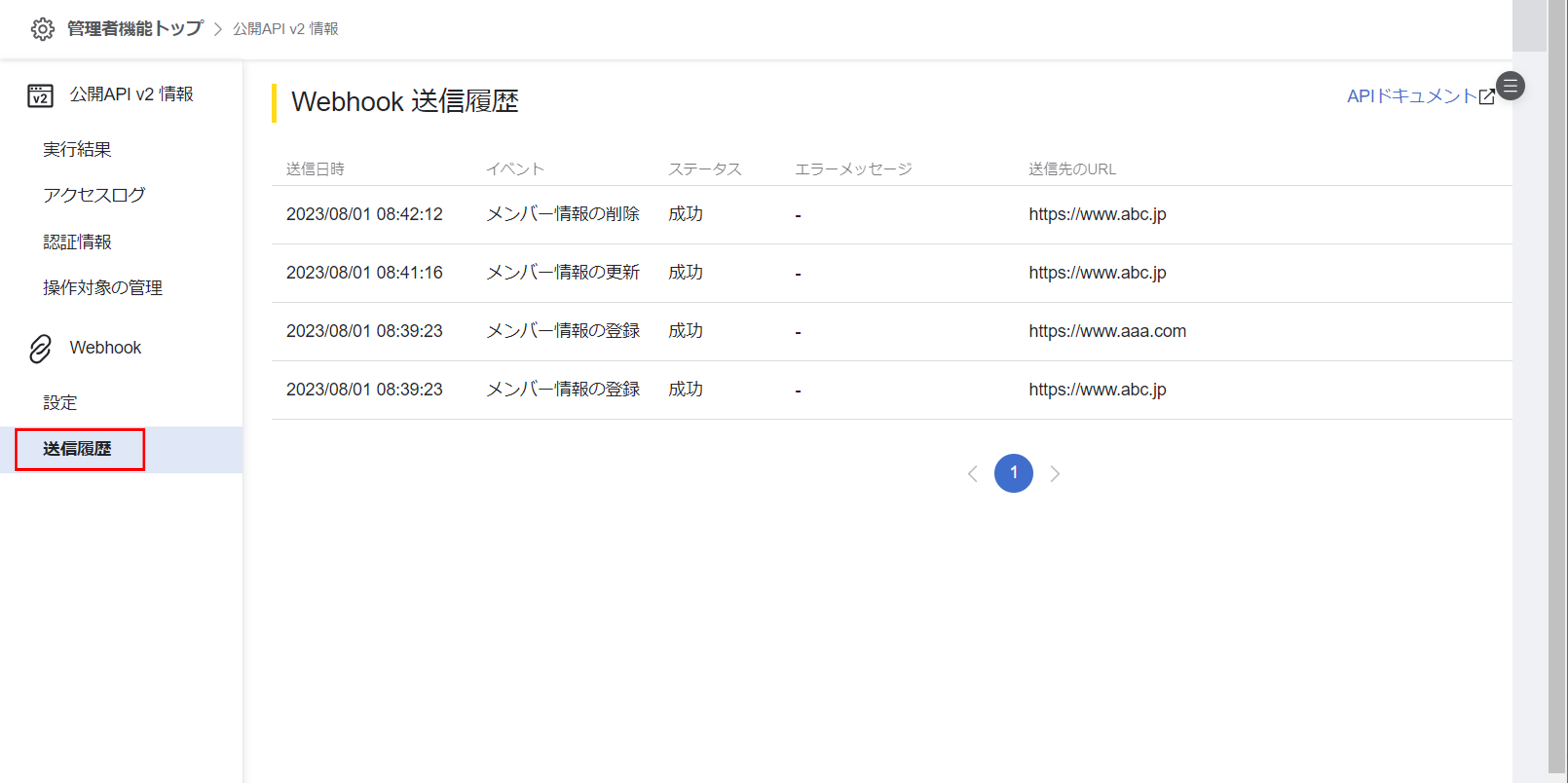Screen dimensions: 1568x783
Task: Click the v2 API window icon
Action: [40, 96]
